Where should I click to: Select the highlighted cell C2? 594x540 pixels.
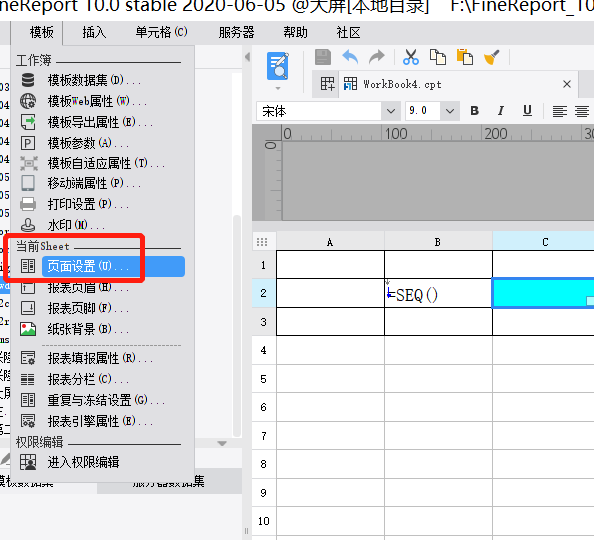pos(543,293)
